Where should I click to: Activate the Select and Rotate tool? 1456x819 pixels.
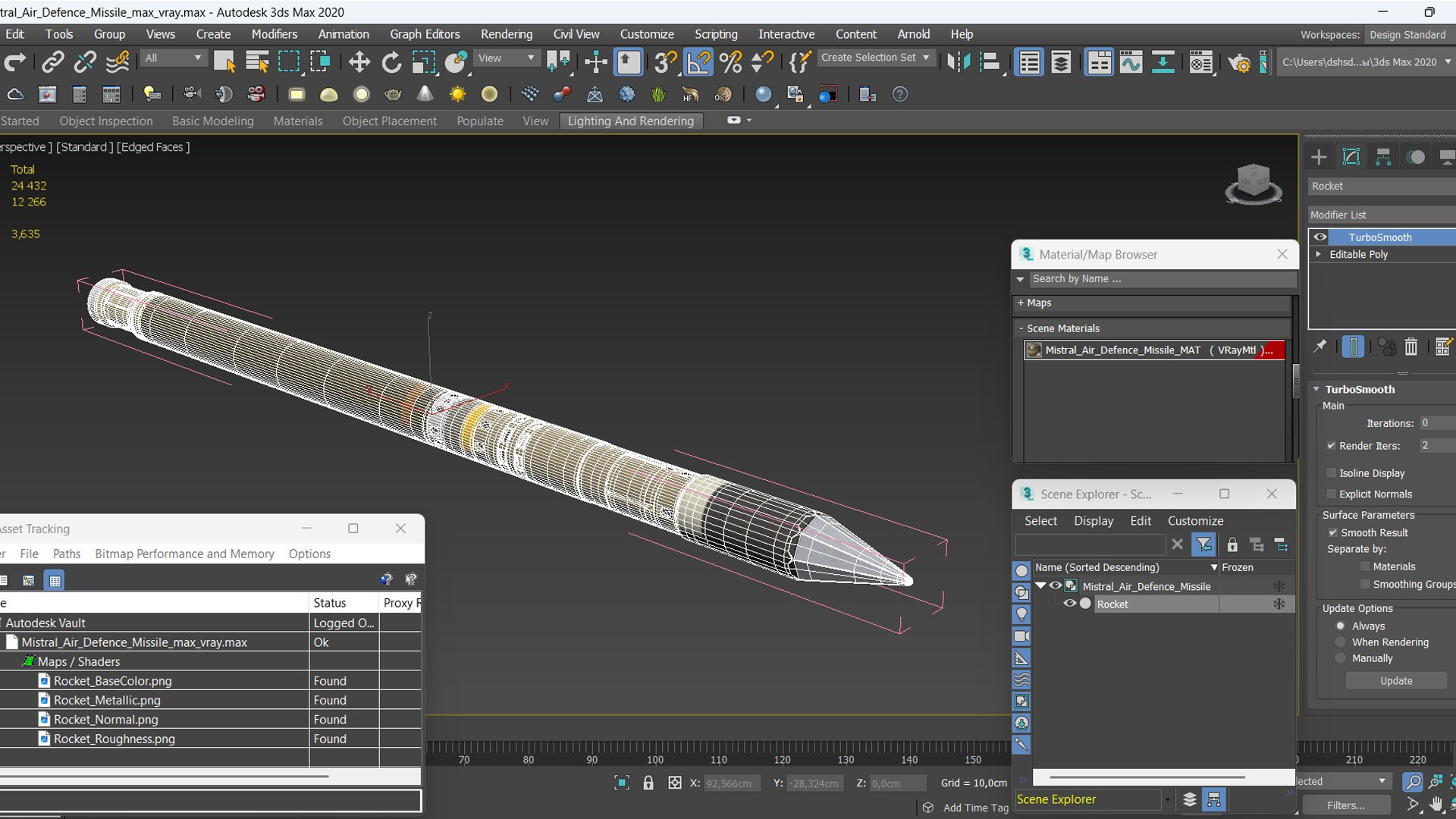tap(391, 61)
